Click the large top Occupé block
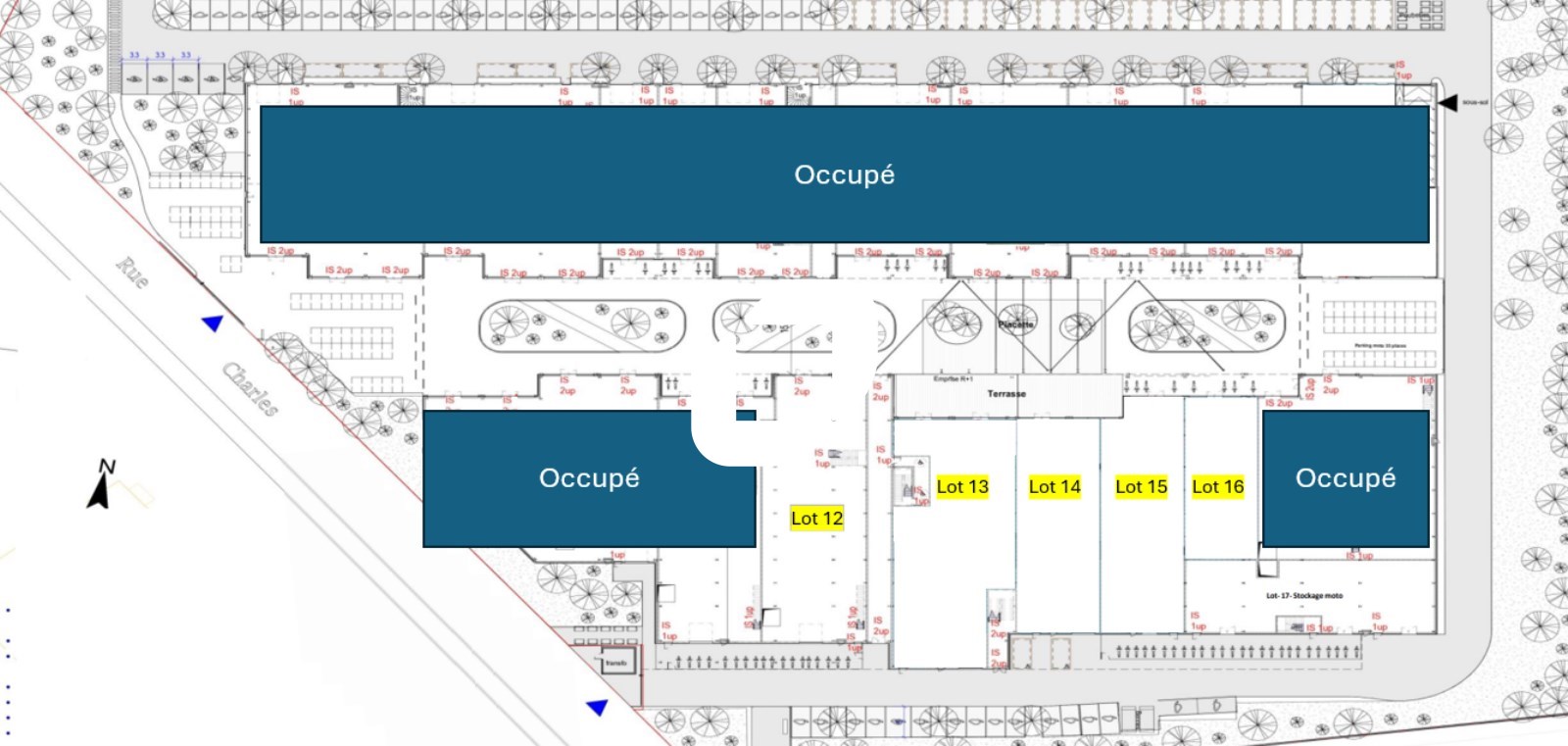This screenshot has width=1568, height=746. pos(844,174)
